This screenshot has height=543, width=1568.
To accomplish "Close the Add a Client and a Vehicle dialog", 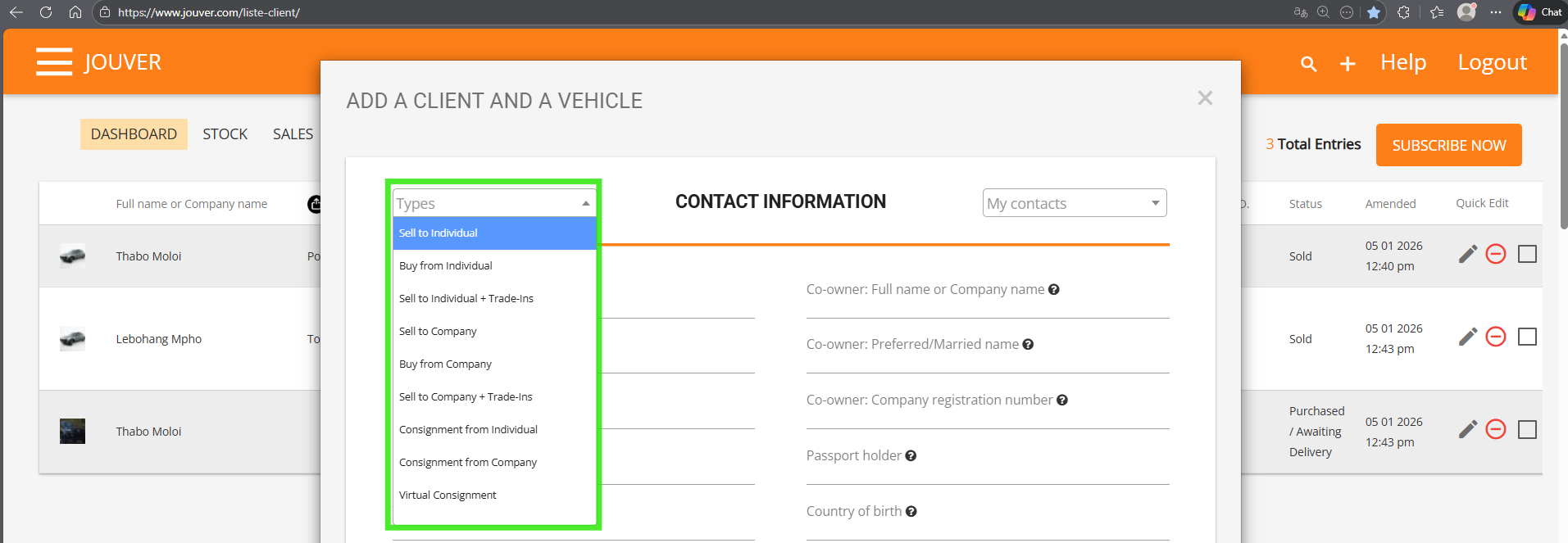I will (1204, 98).
